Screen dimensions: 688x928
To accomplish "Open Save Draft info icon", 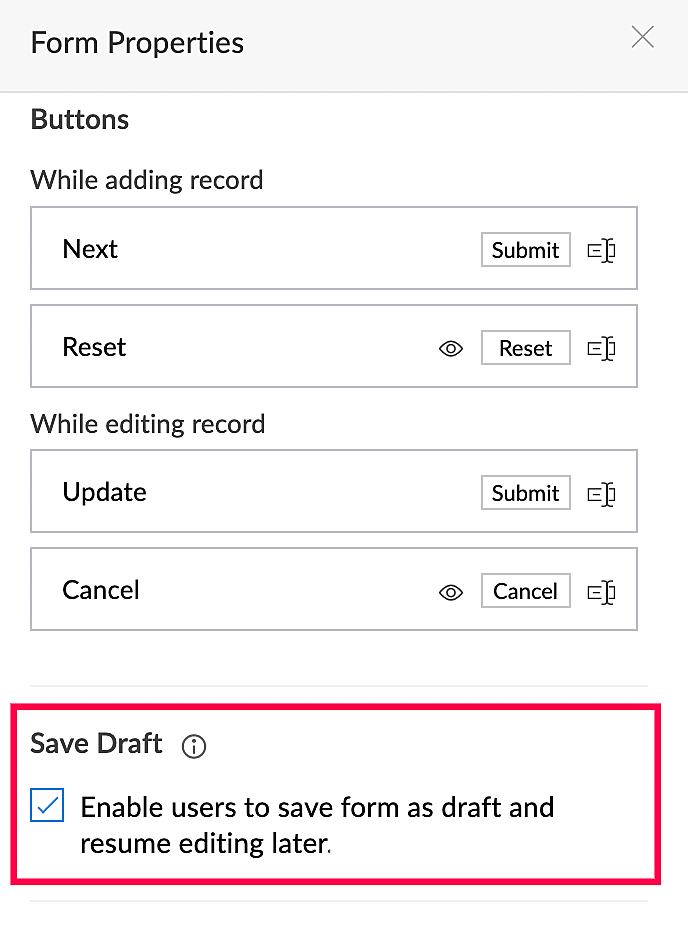I will coord(194,746).
